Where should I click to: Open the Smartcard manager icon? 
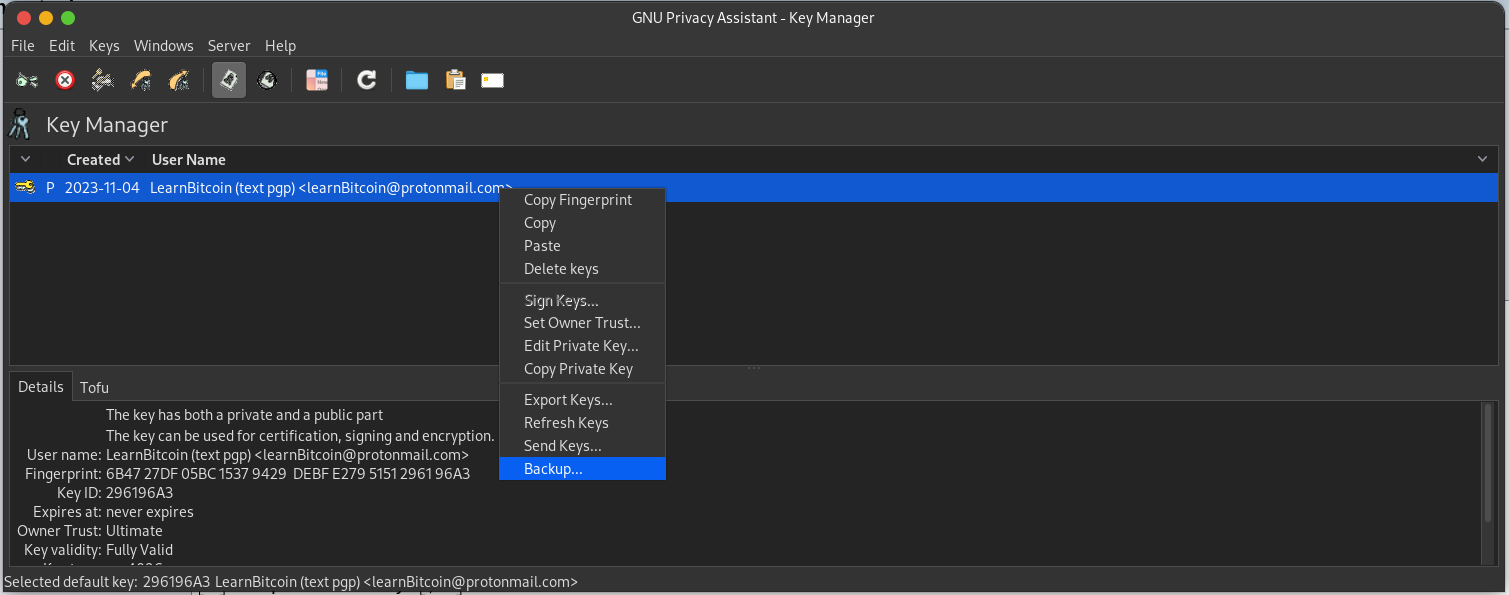[492, 80]
